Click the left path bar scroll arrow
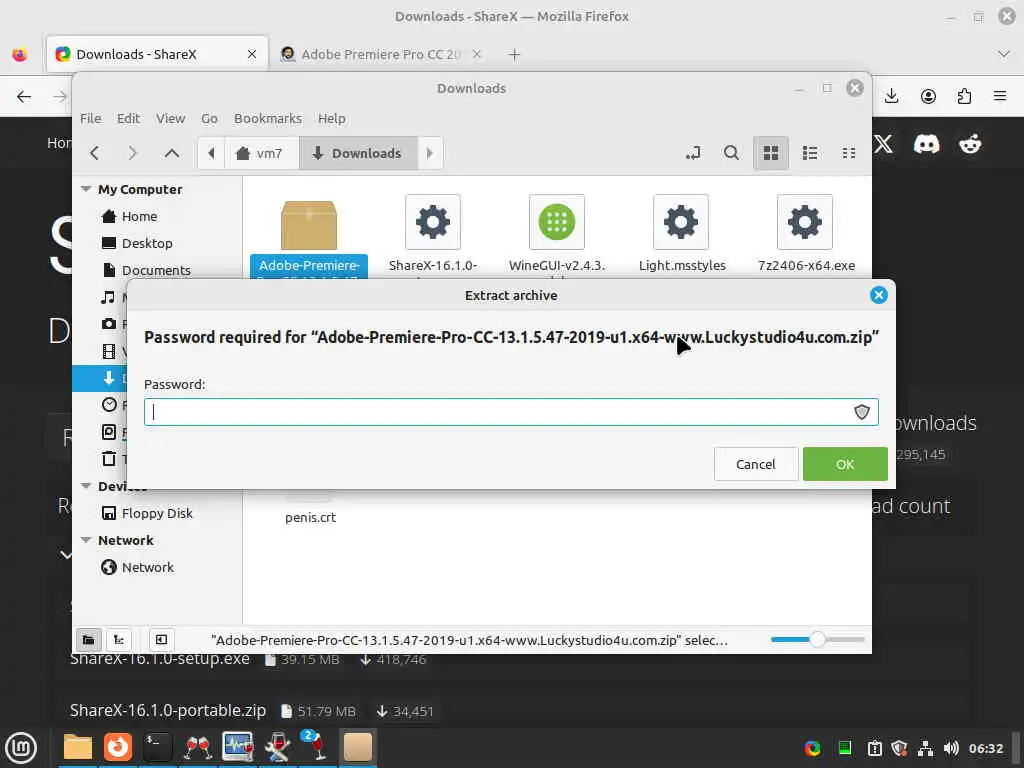1024x768 pixels. (211, 153)
